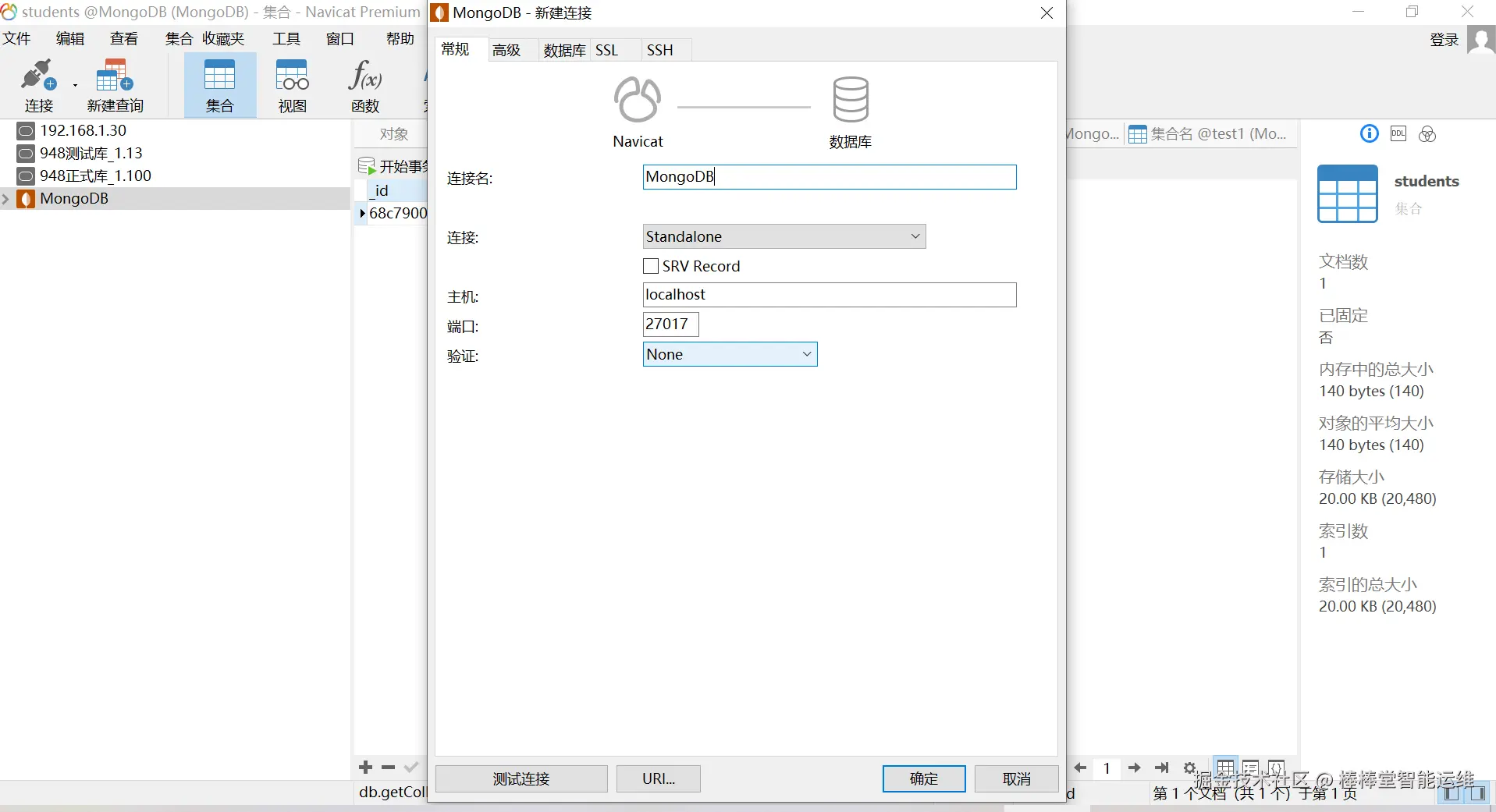Select the 948正式库_1.100 connection
Screen dimensions: 1496x812
pyautogui.click(x=96, y=176)
